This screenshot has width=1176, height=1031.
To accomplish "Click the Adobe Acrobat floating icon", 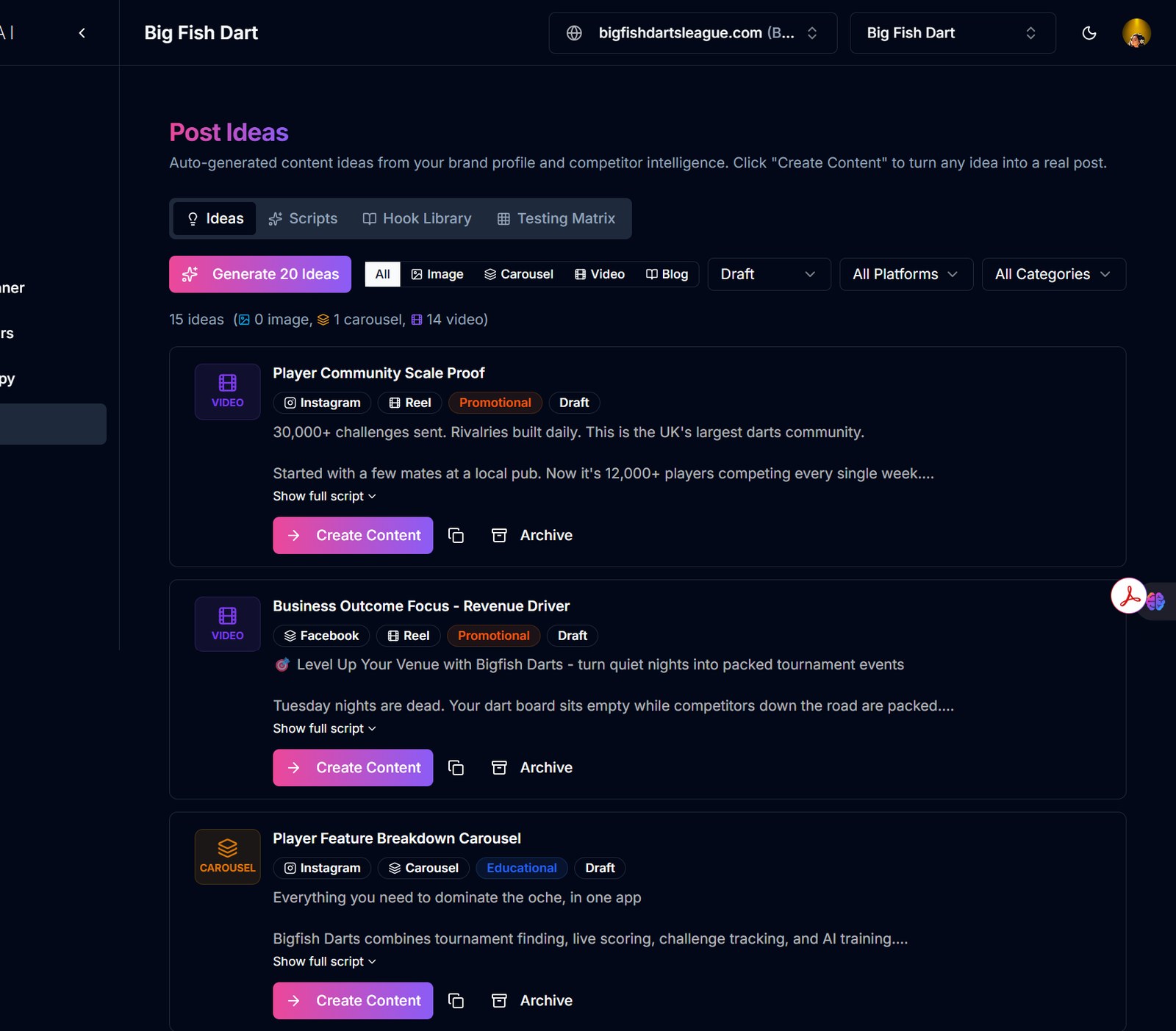I will click(x=1129, y=596).
